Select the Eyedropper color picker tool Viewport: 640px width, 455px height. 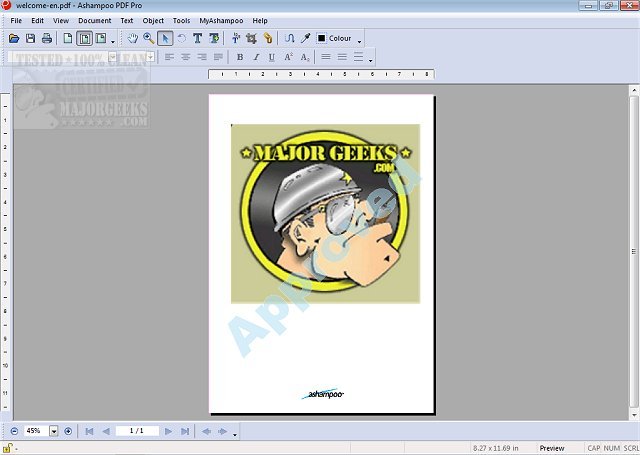(305, 38)
